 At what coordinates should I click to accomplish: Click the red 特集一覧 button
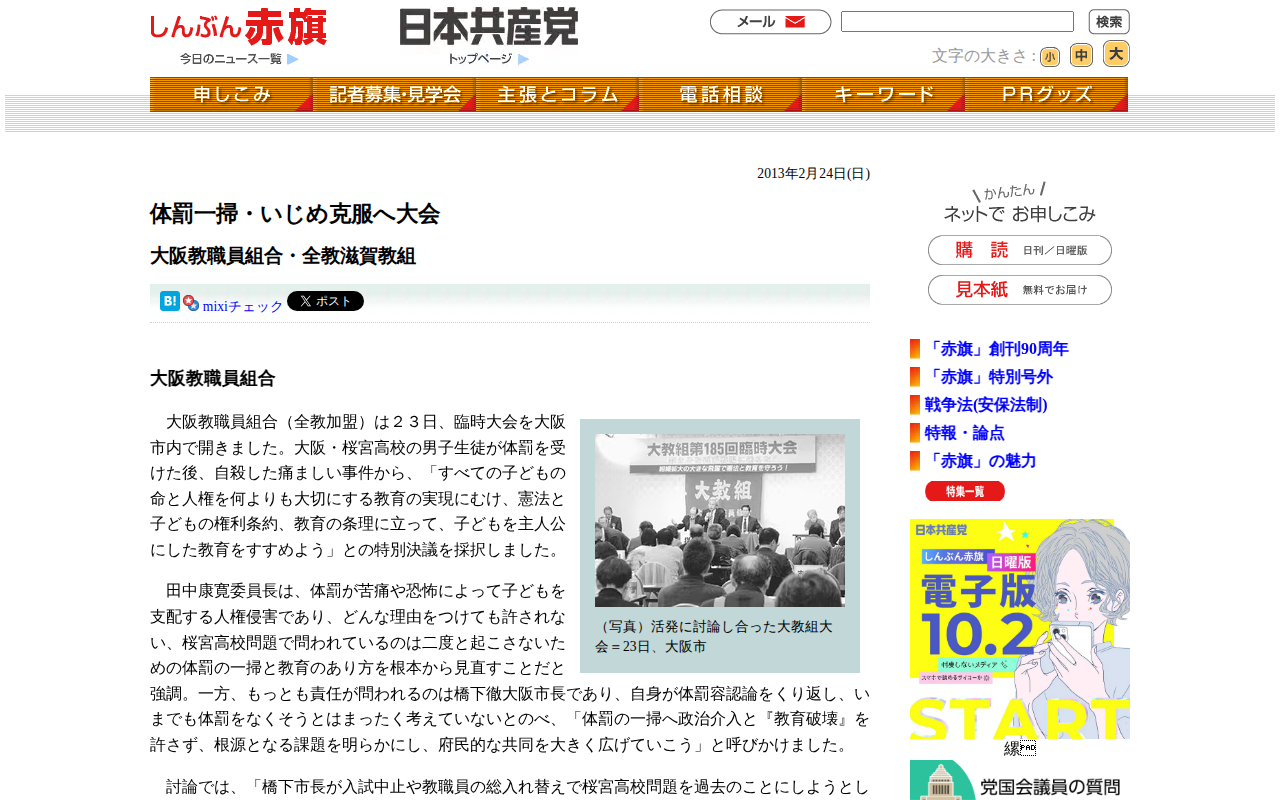tap(965, 491)
